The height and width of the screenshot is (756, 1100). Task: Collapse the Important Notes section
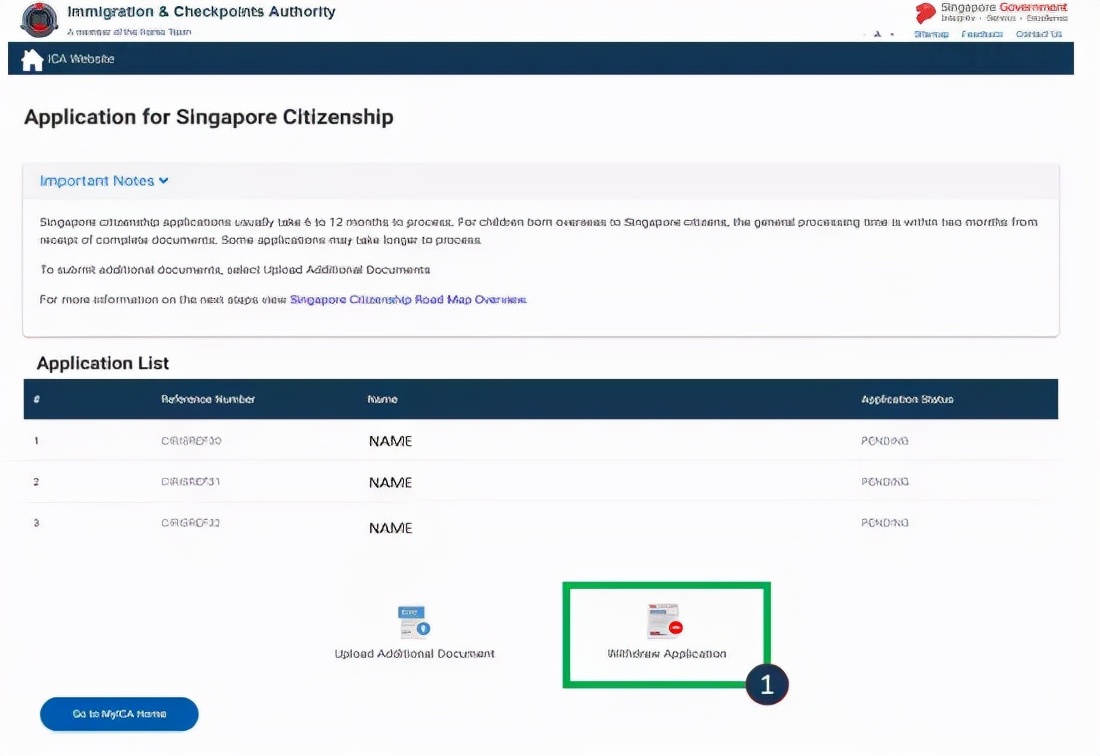coord(104,181)
